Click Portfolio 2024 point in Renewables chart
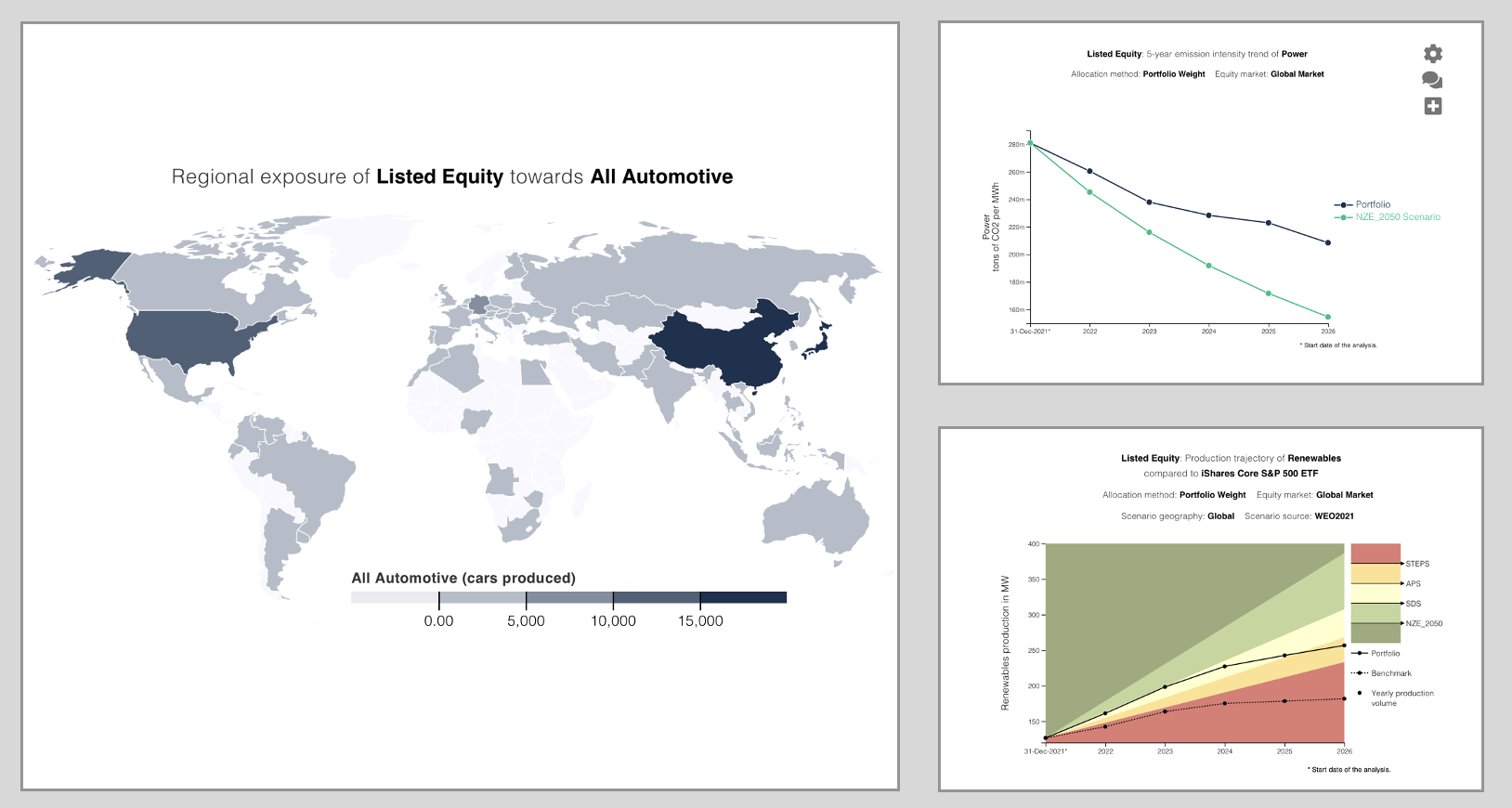This screenshot has width=1512, height=808. click(1225, 666)
